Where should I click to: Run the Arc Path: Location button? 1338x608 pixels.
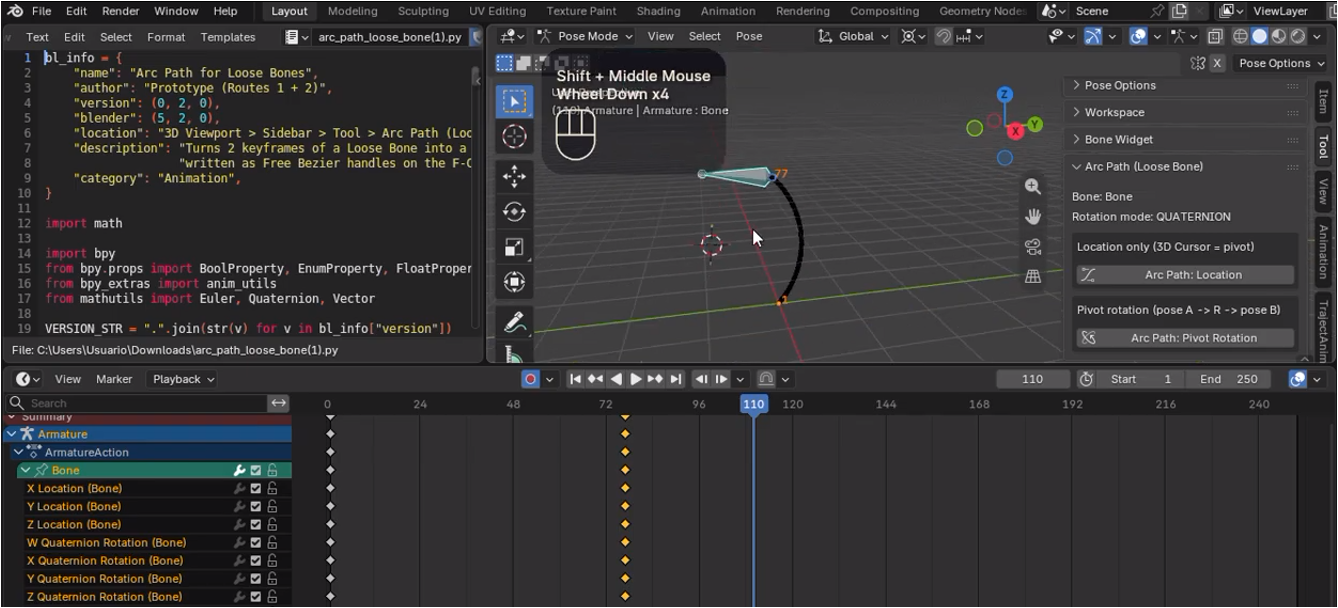point(1185,275)
